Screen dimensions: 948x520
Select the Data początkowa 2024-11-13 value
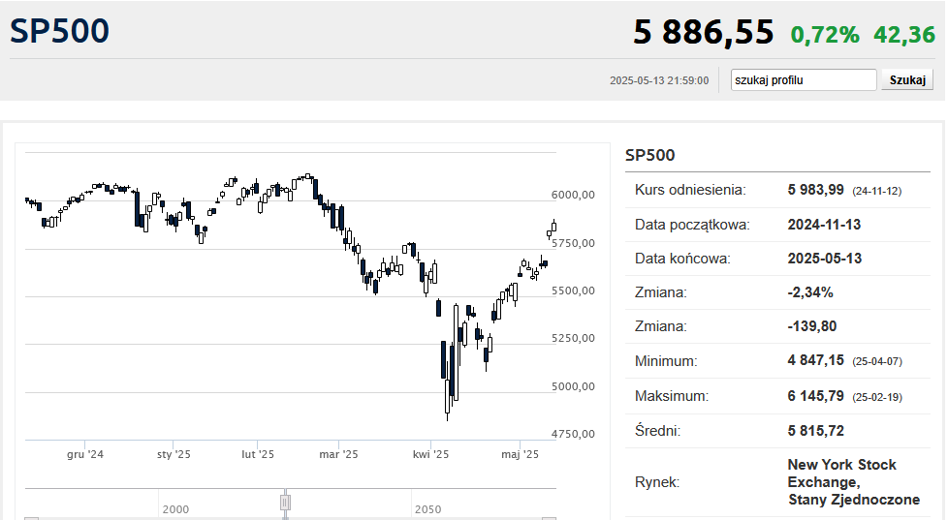click(x=824, y=224)
